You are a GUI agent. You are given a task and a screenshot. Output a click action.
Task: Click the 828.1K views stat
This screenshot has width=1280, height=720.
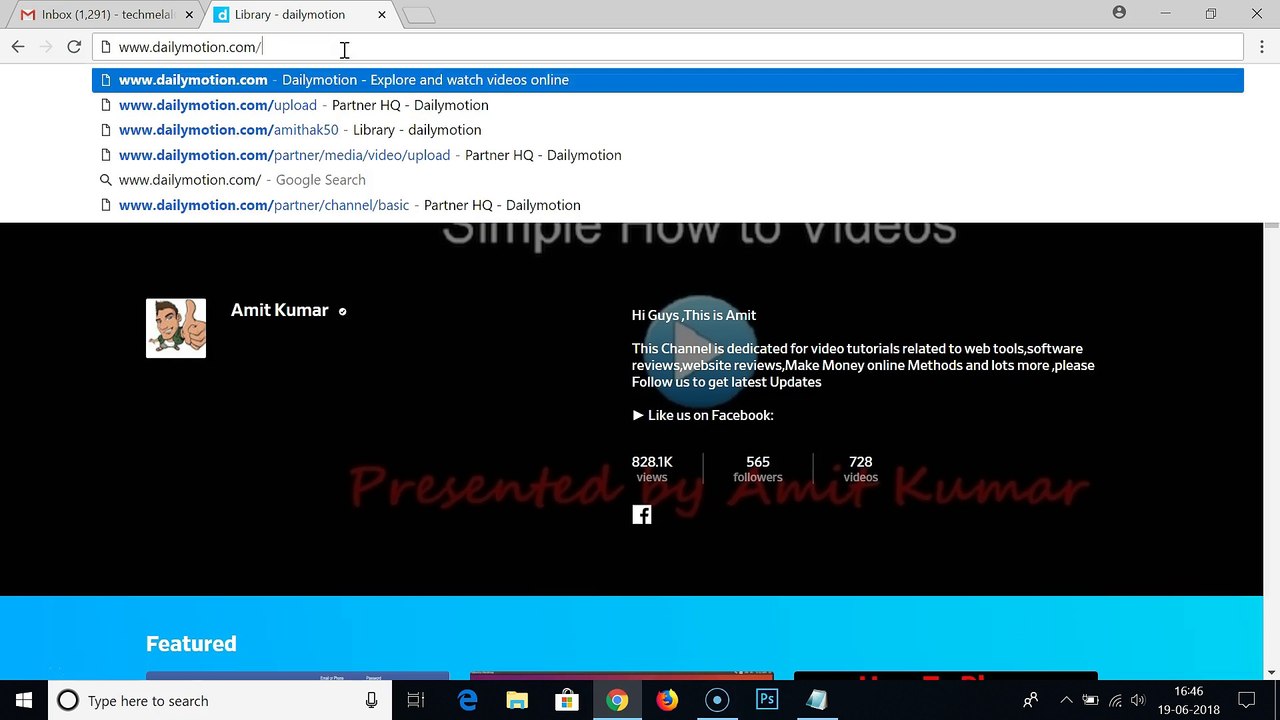tap(652, 469)
